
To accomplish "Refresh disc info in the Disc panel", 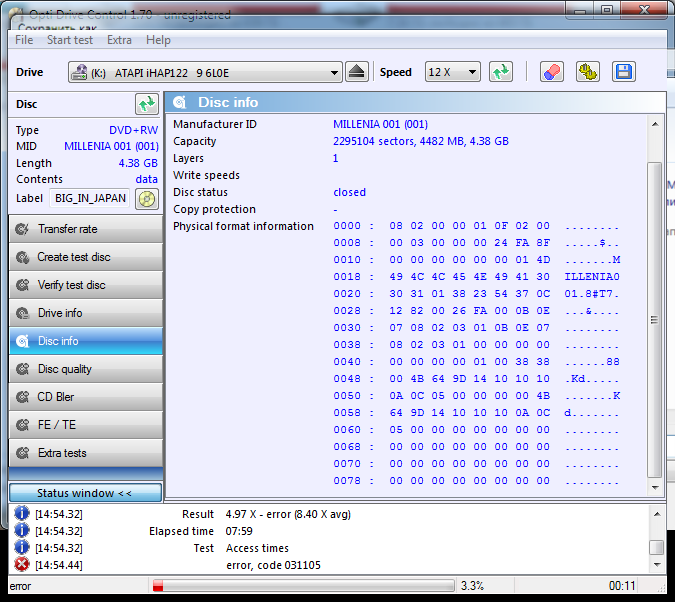I will (x=147, y=104).
